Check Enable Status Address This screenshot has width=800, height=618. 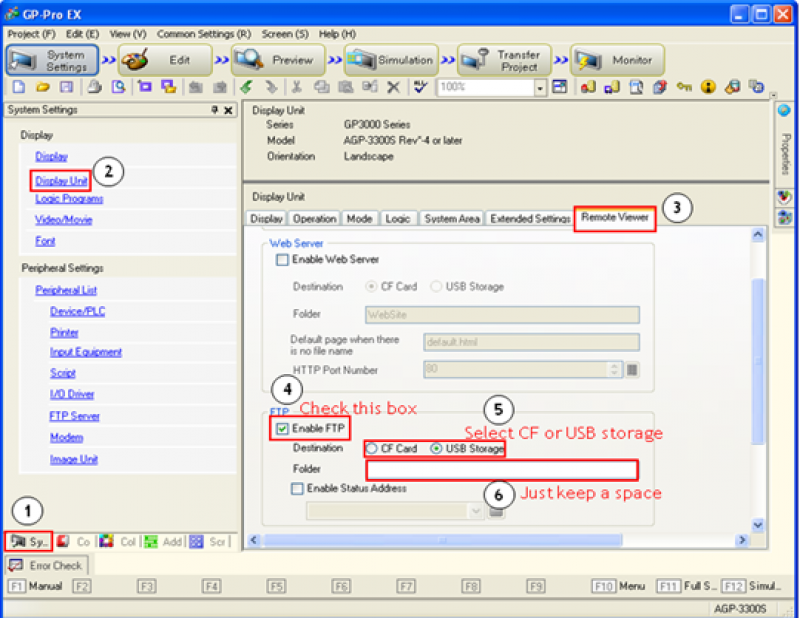297,489
